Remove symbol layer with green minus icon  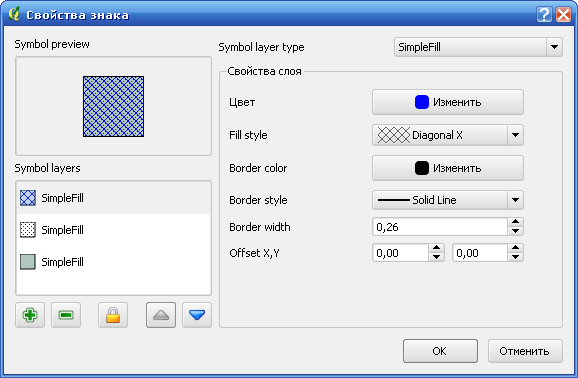pos(66,315)
